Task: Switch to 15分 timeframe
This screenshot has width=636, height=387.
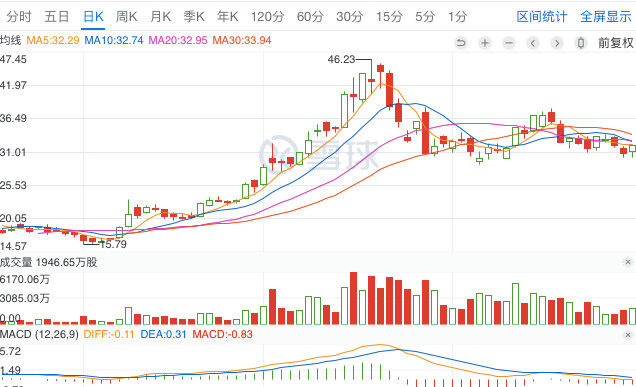Action: 389,17
